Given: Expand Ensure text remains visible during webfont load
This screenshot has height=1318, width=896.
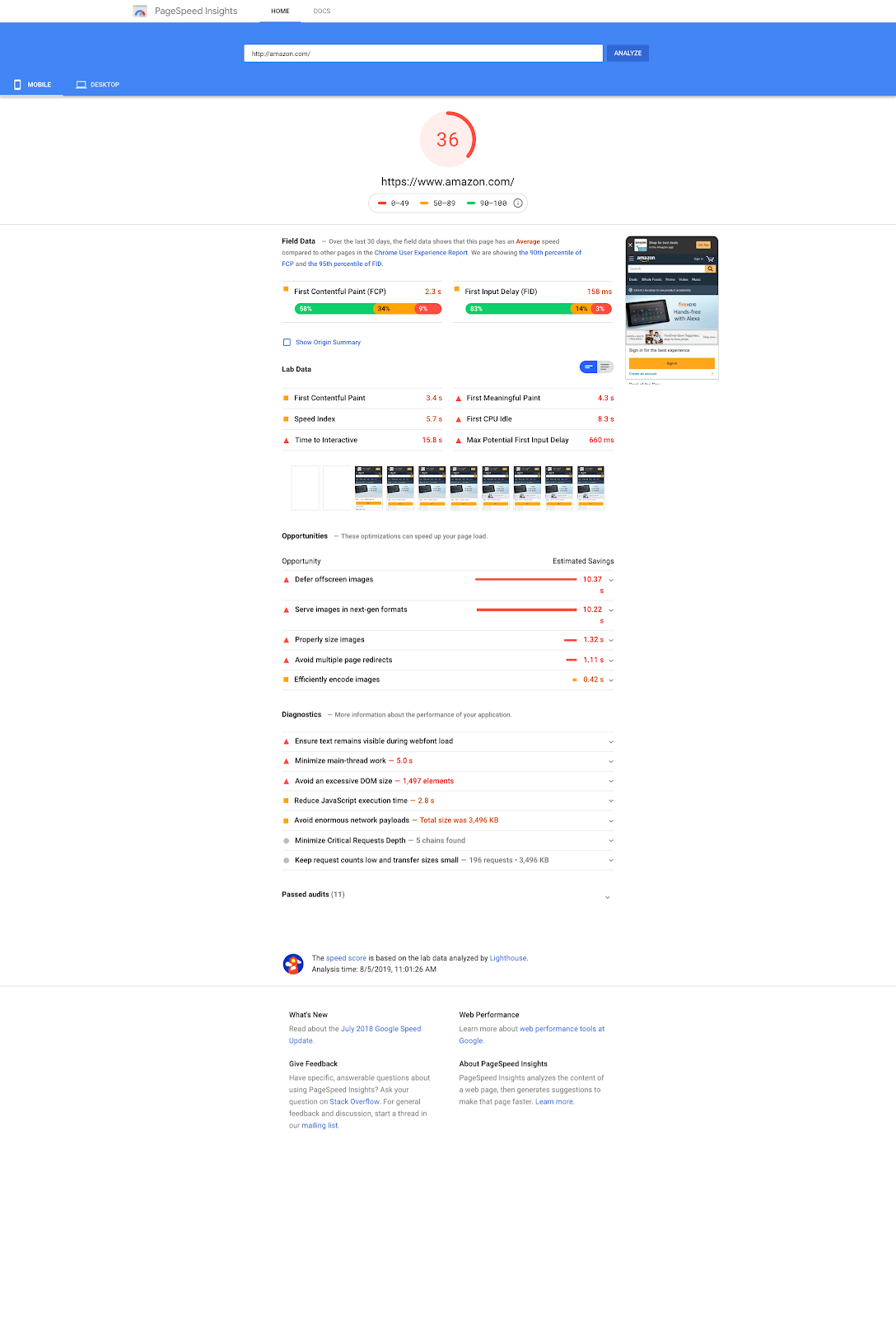Looking at the screenshot, I should click(611, 741).
